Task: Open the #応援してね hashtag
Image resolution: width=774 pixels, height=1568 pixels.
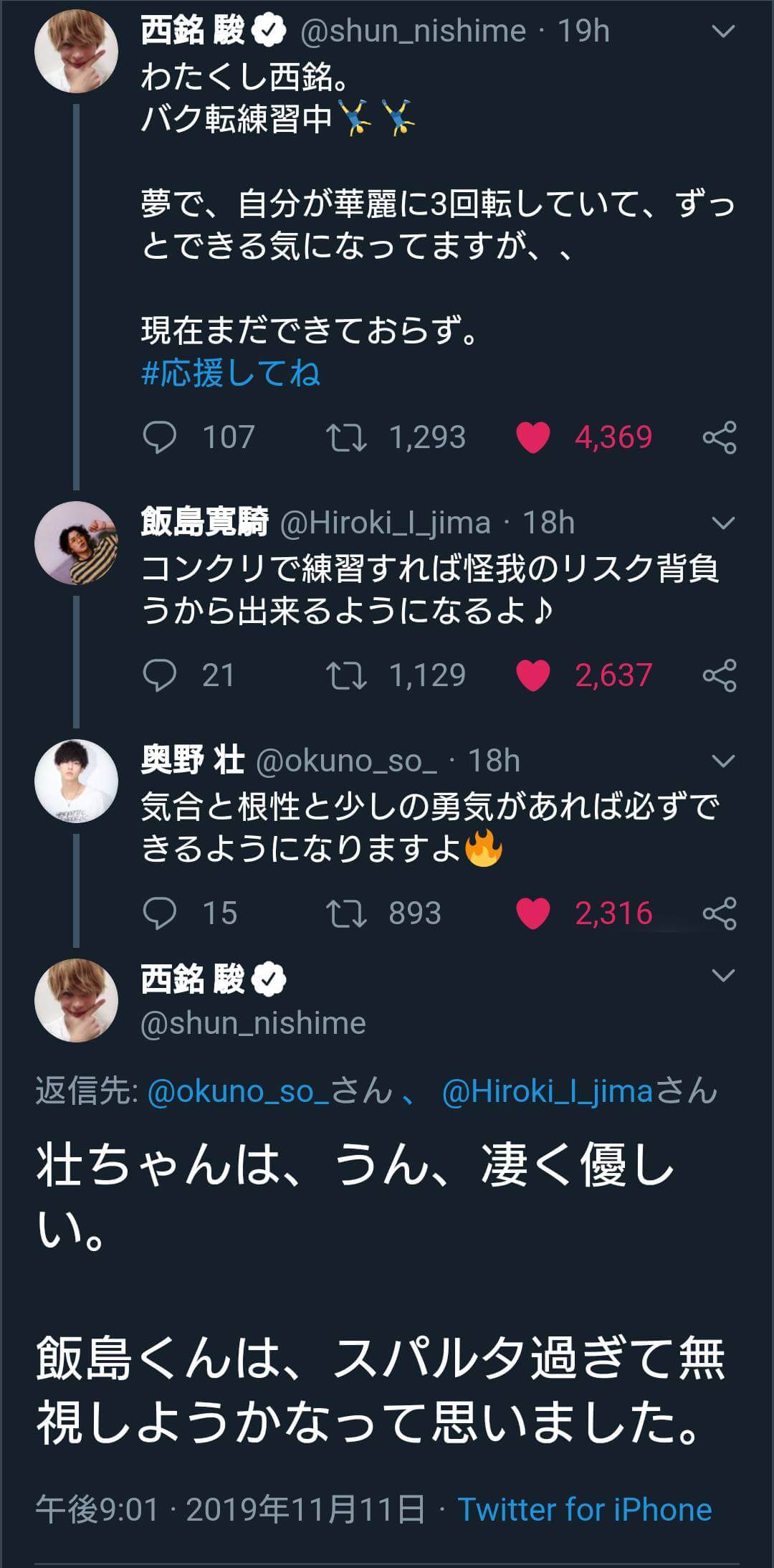Action: [x=231, y=374]
